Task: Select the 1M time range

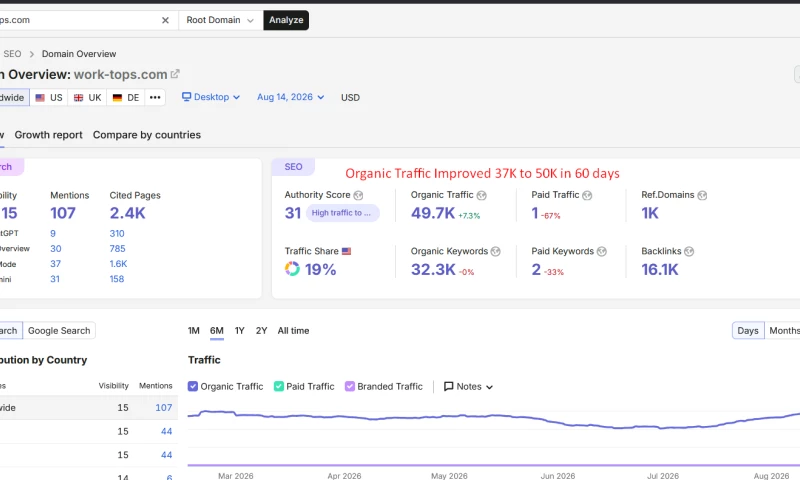Action: (193, 331)
